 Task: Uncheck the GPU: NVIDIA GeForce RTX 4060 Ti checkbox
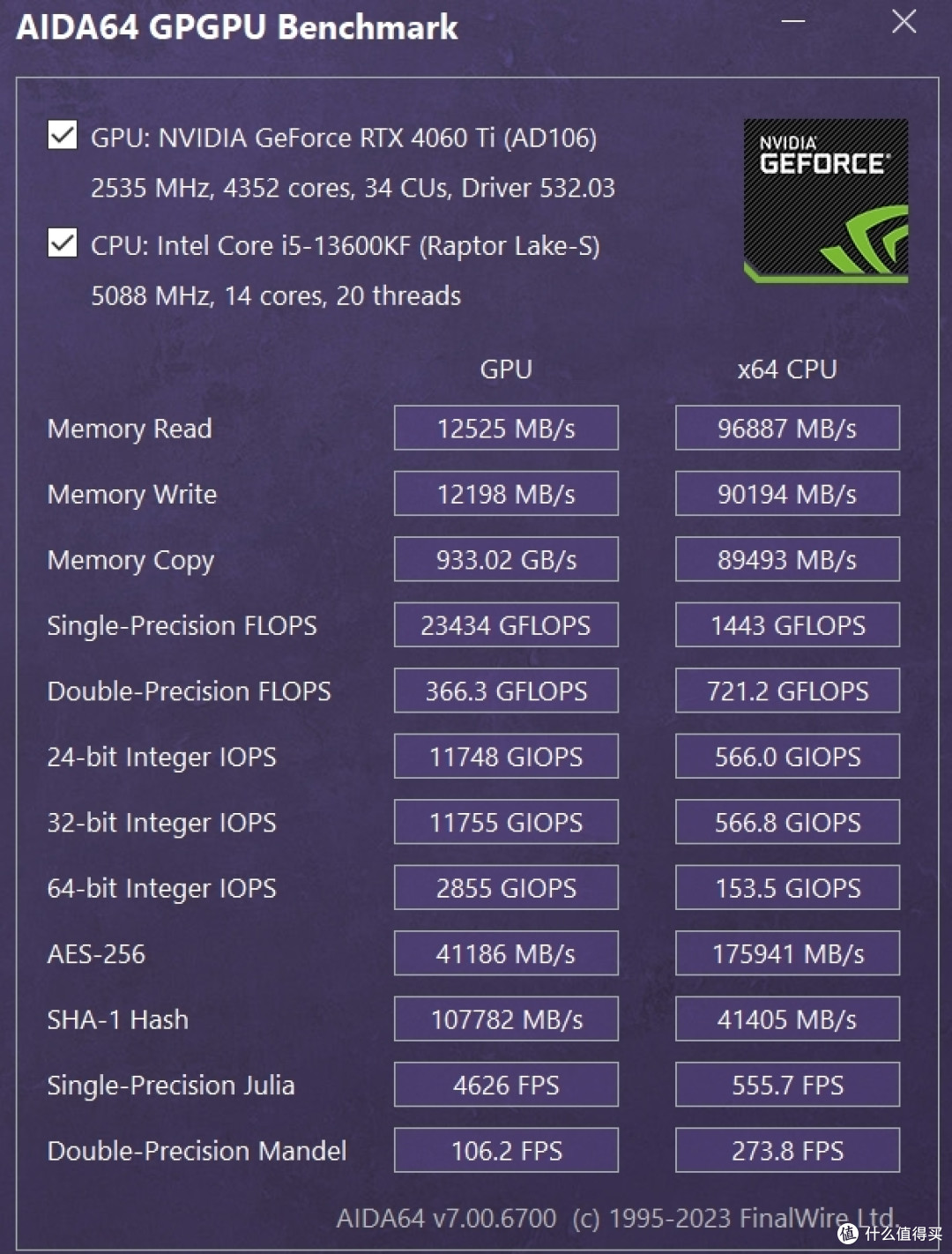(x=61, y=137)
